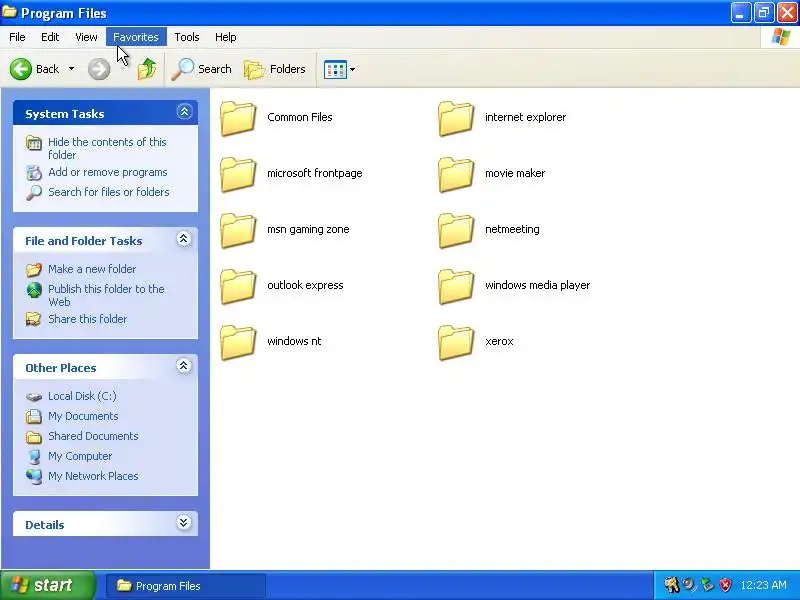Screen dimensions: 800x600
Task: Click the My Network Places icon
Action: click(x=34, y=477)
